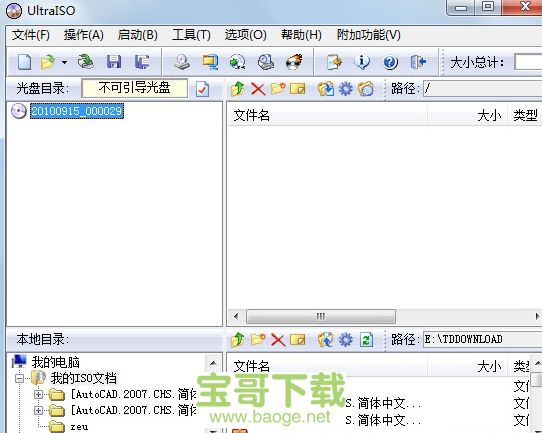Click red Delete X in local pane

[x=278, y=340]
